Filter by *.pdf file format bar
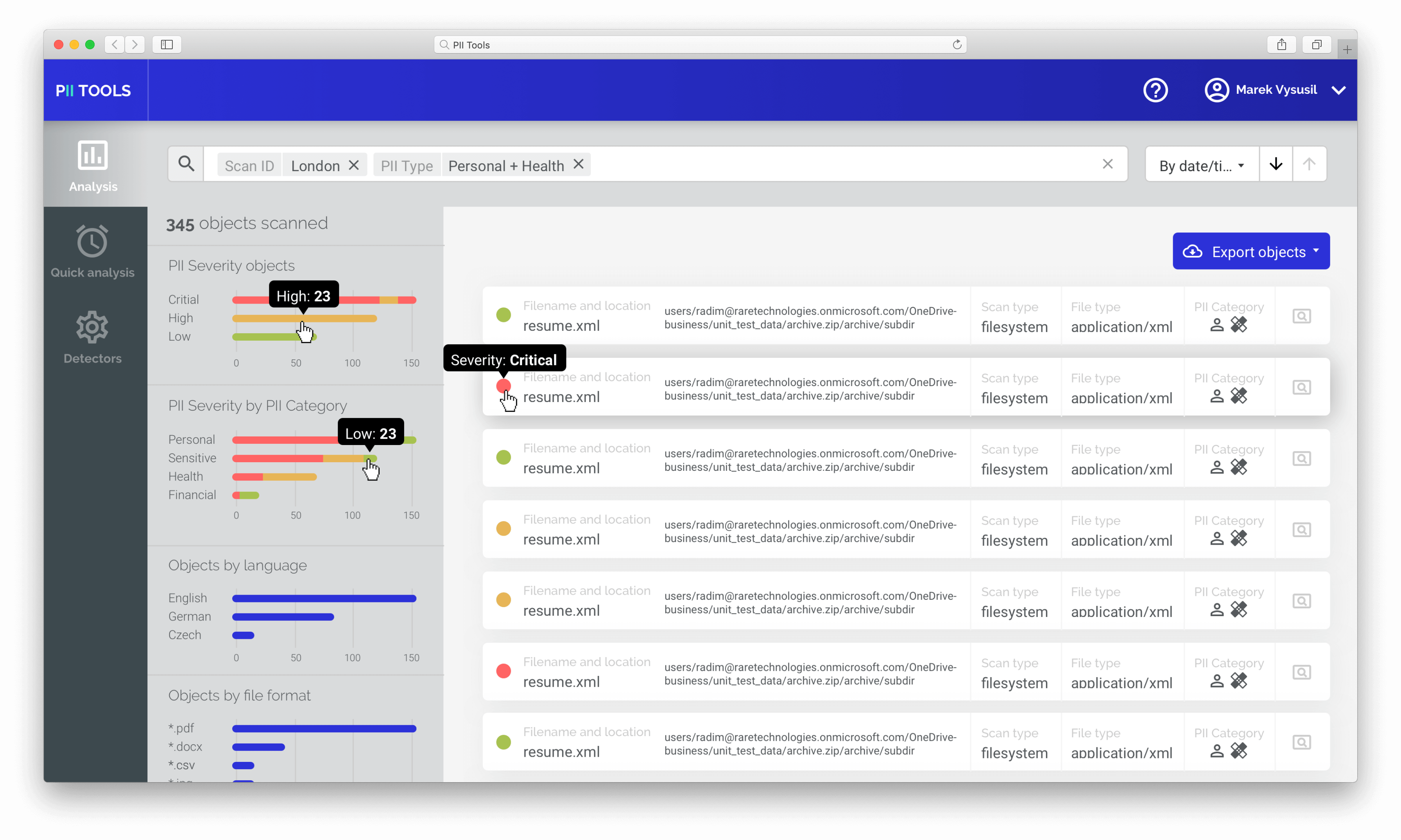Viewport: 1401px width, 840px height. (324, 729)
